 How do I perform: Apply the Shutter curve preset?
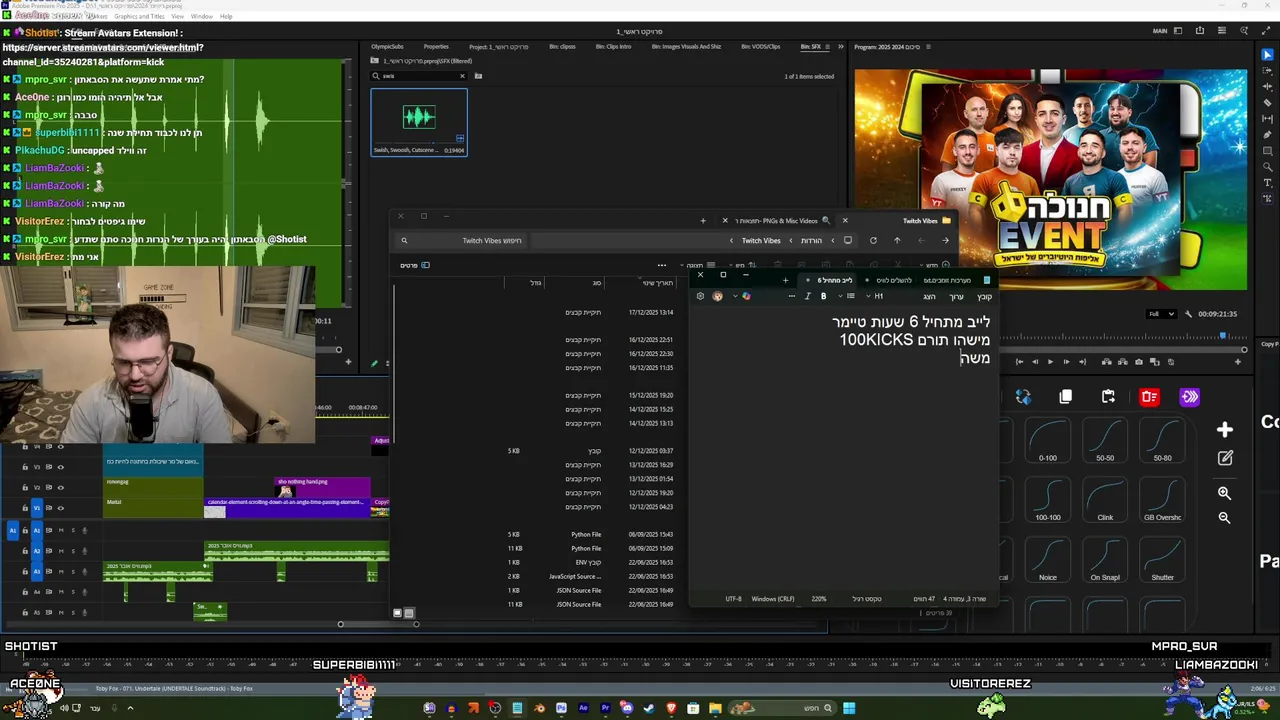pyautogui.click(x=1162, y=559)
